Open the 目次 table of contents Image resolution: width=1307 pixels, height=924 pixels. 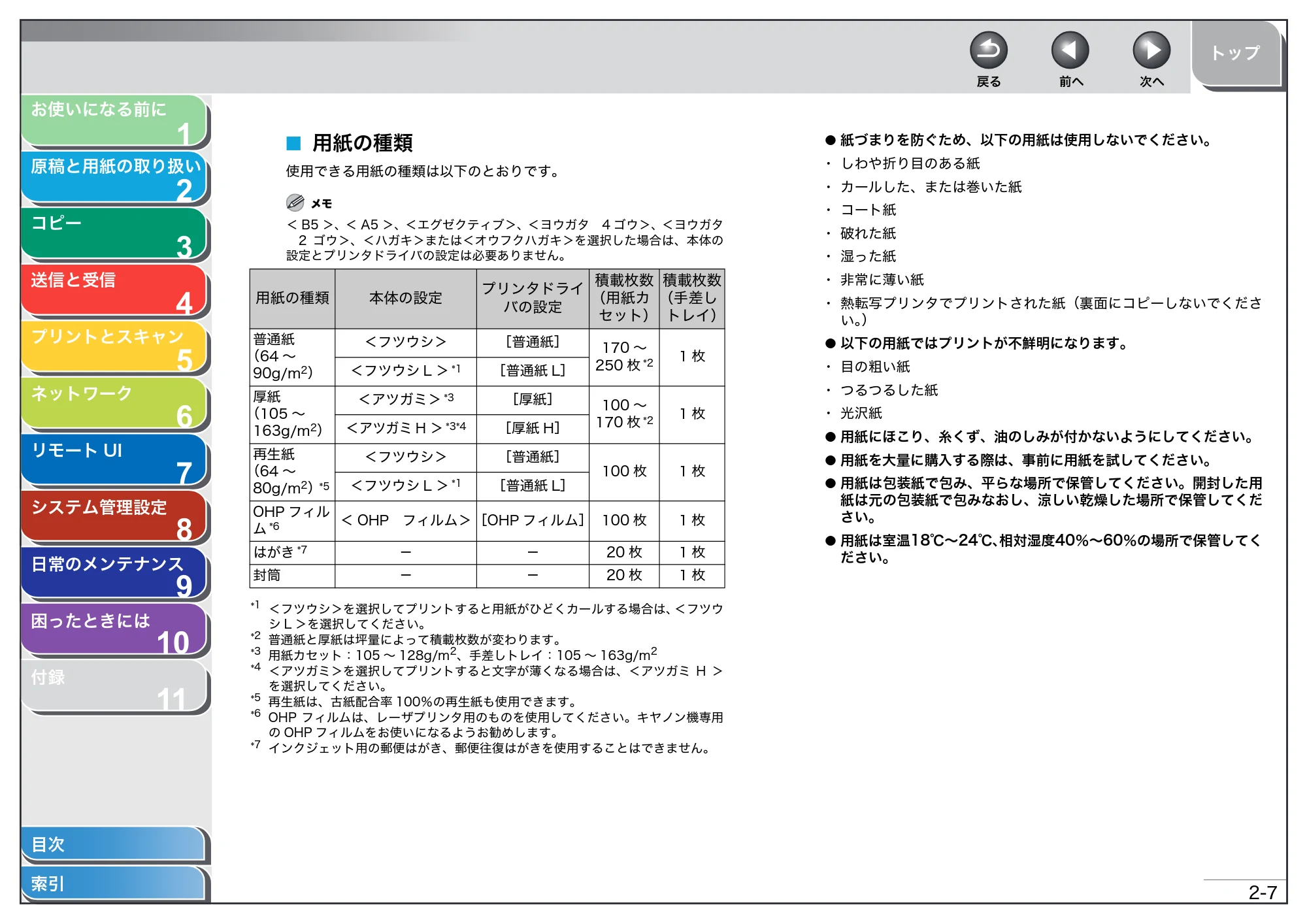(114, 844)
